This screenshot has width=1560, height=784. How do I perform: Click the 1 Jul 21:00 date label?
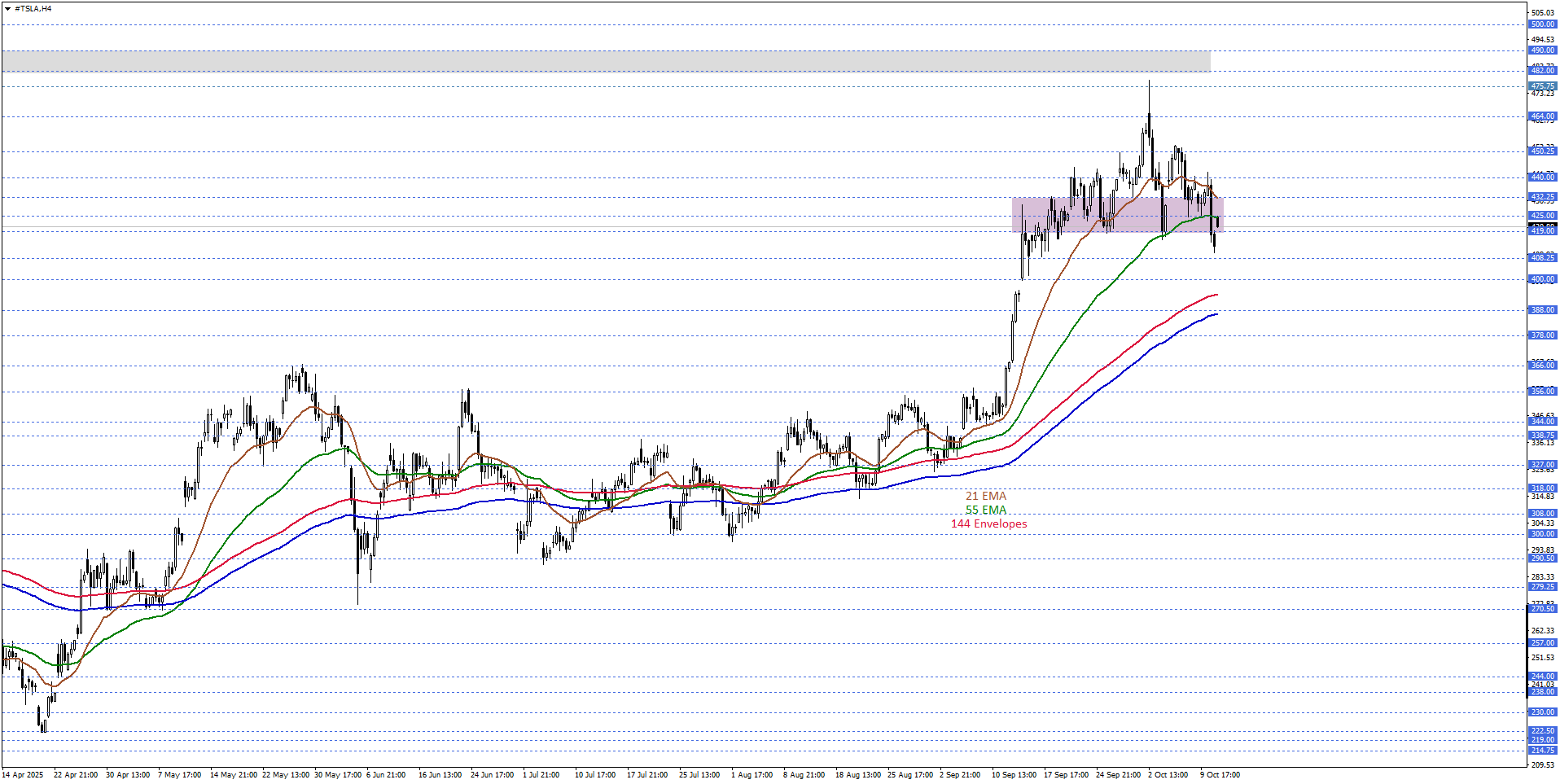pos(541,775)
